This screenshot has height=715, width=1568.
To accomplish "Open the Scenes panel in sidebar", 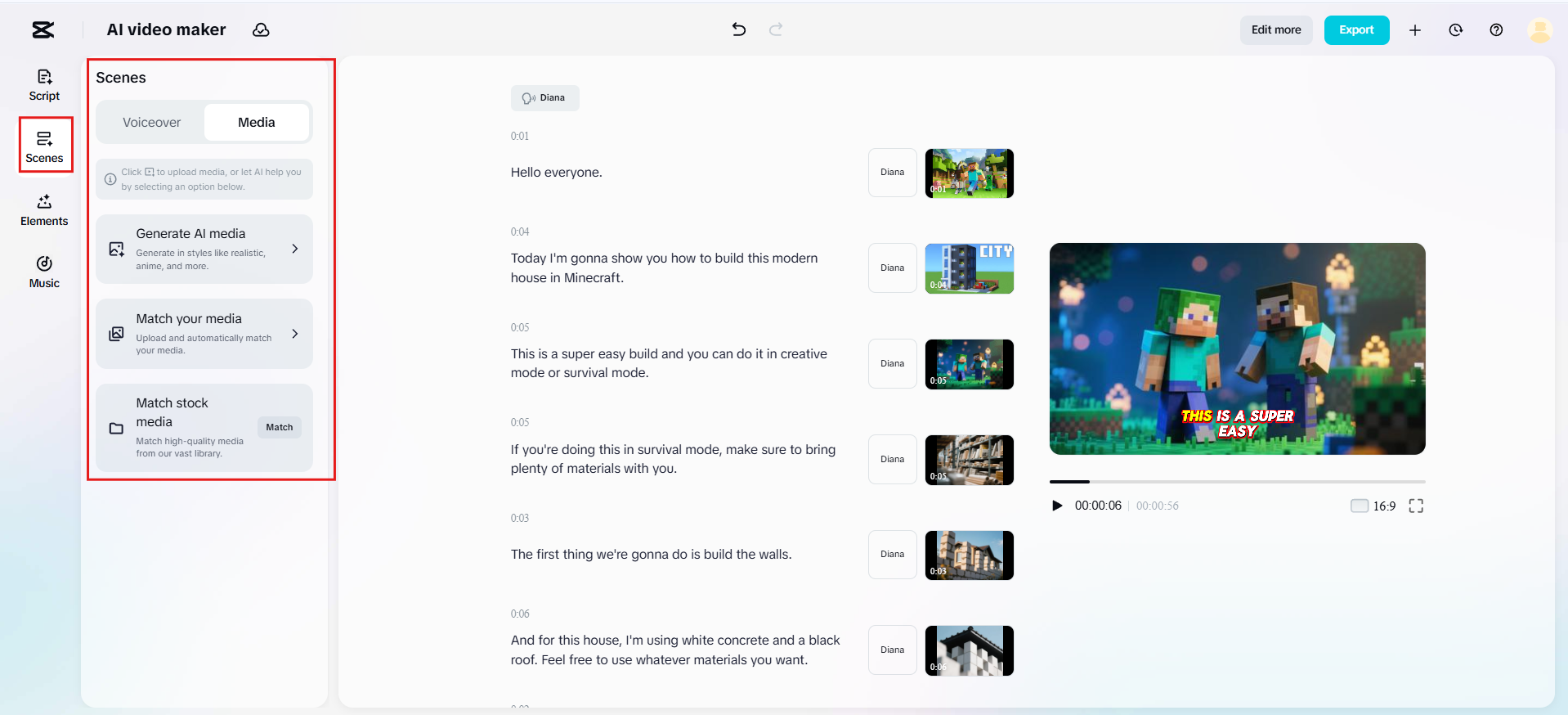I will (x=45, y=147).
